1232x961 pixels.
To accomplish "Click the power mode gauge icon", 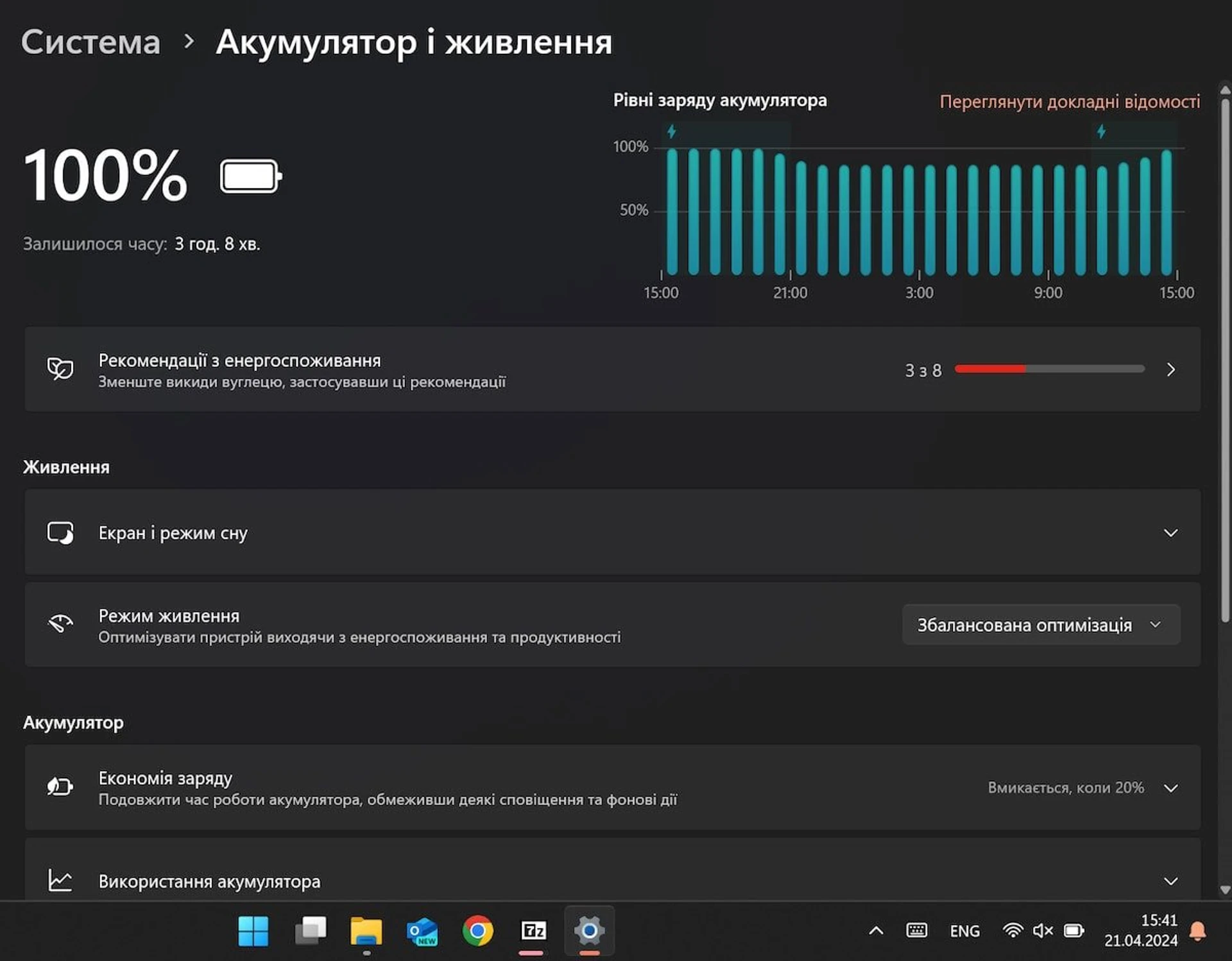I will pyautogui.click(x=60, y=624).
